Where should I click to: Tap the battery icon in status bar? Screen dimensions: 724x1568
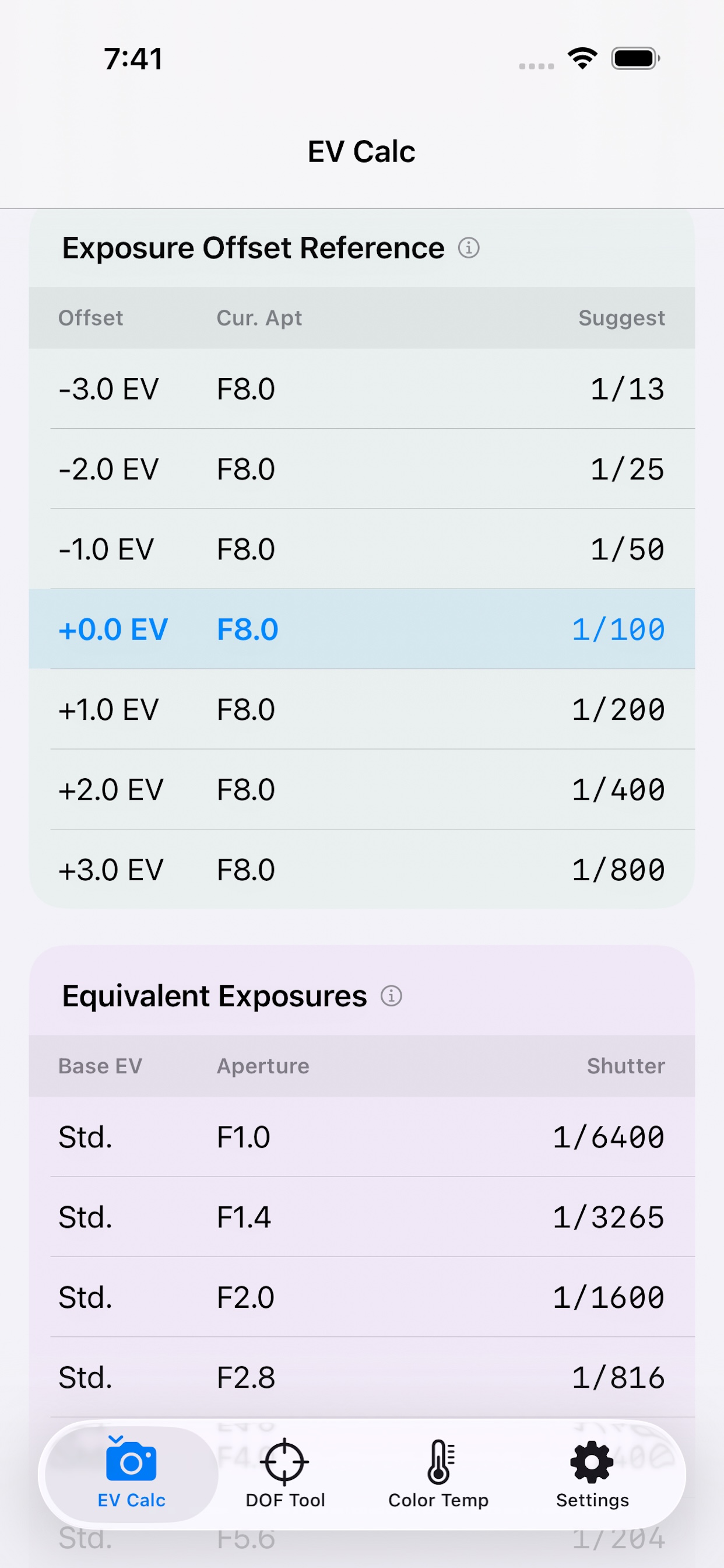coord(635,58)
